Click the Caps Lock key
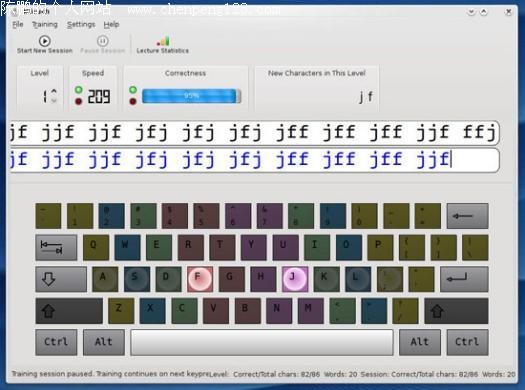525x390 pixels. 61,279
